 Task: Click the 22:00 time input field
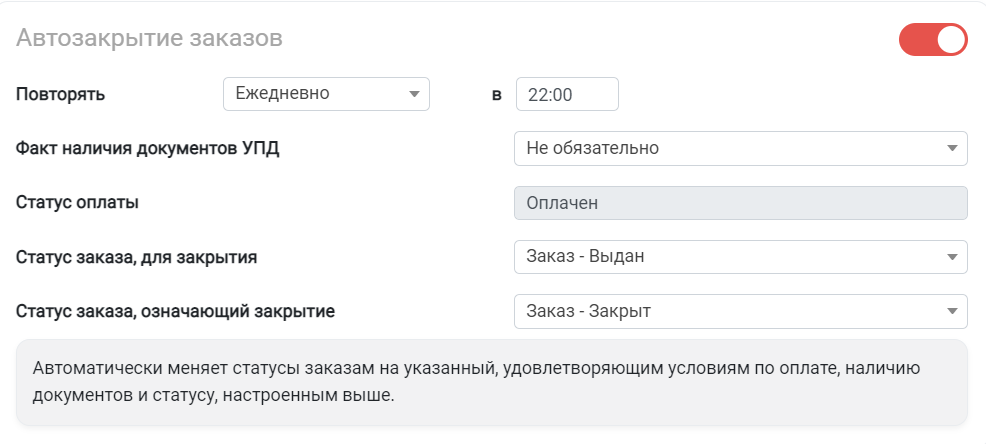(567, 94)
